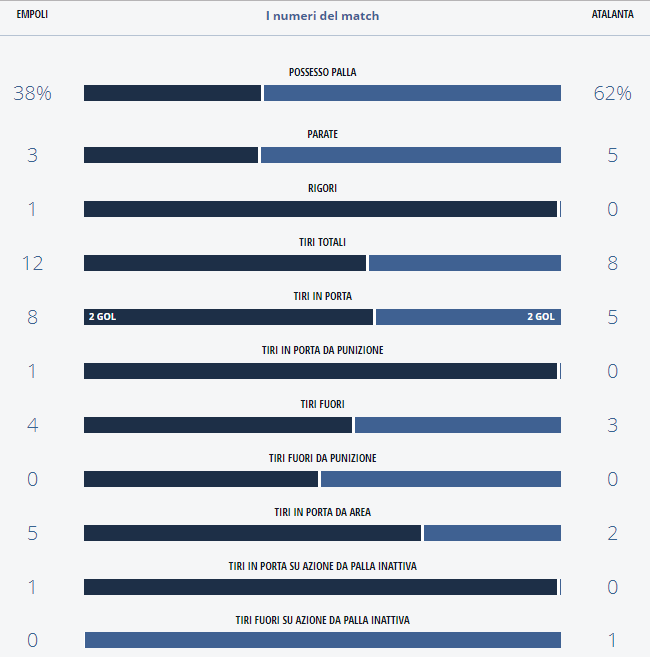This screenshot has width=650, height=657.
Task: Click Empoli's '2 GOL' label on the bar
Action: click(x=102, y=317)
